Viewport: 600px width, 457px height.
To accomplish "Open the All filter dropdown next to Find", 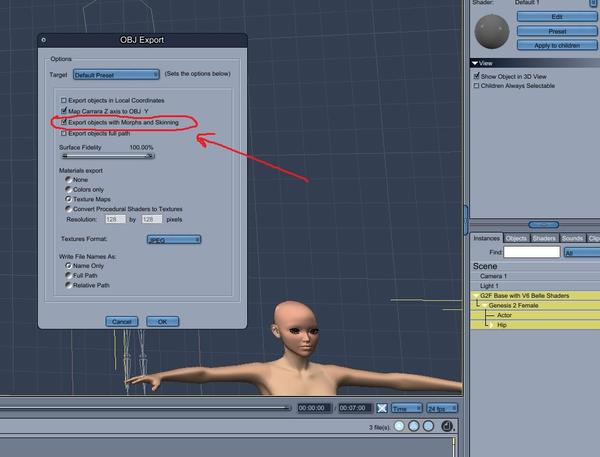I will coord(582,253).
